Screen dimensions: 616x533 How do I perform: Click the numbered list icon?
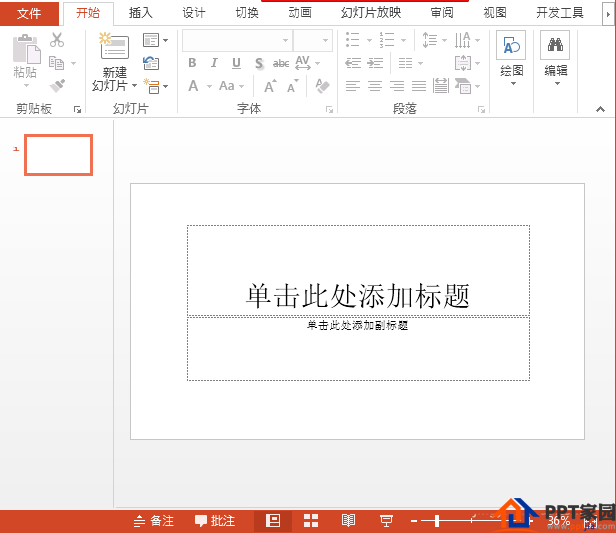387,40
